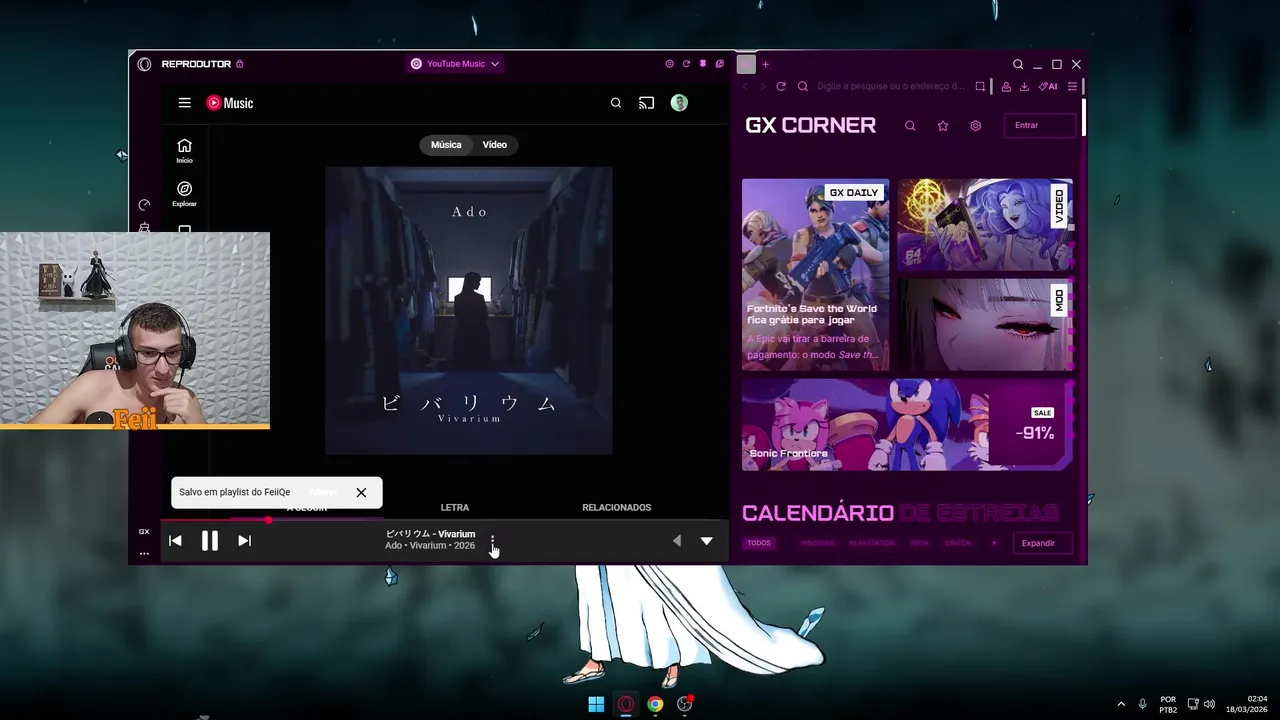Click the GX label in the Opera sidebar
Viewport: 1280px width, 720px height.
(144, 532)
